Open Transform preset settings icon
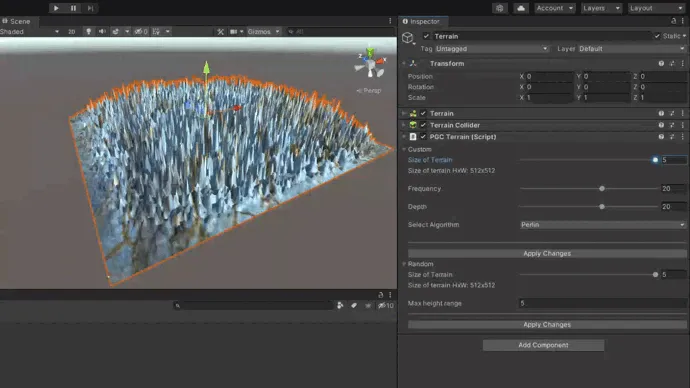Image resolution: width=690 pixels, height=388 pixels. pos(672,63)
